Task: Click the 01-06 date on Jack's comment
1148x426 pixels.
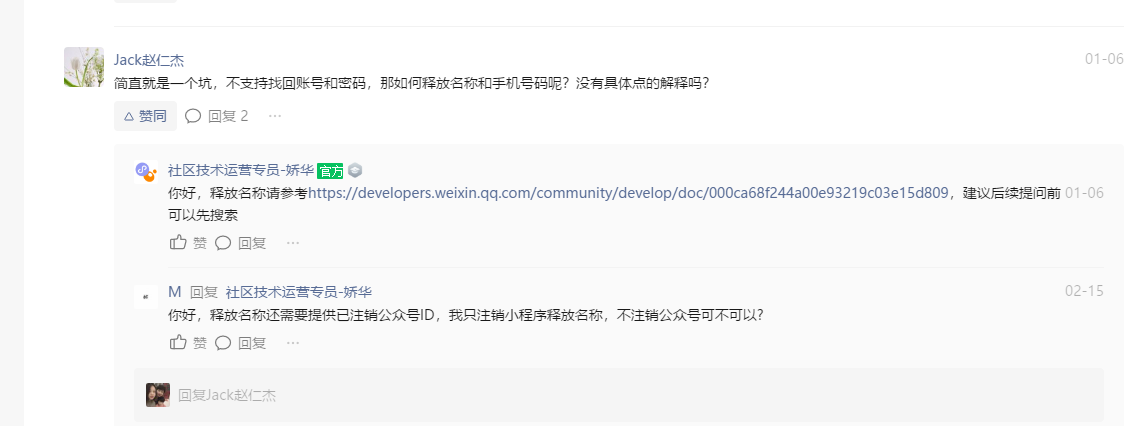Action: click(x=1104, y=59)
